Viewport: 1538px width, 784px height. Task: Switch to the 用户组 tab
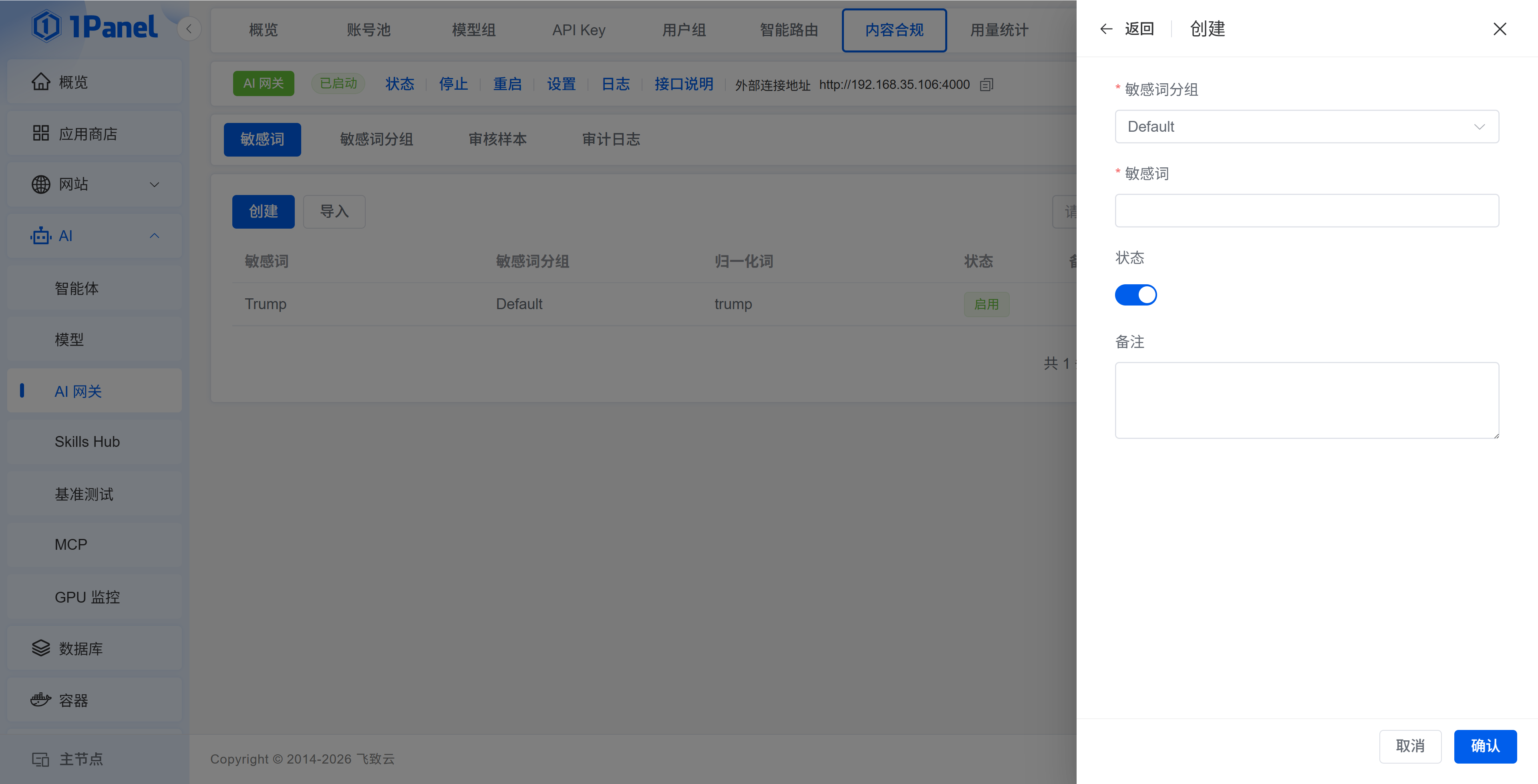[684, 30]
